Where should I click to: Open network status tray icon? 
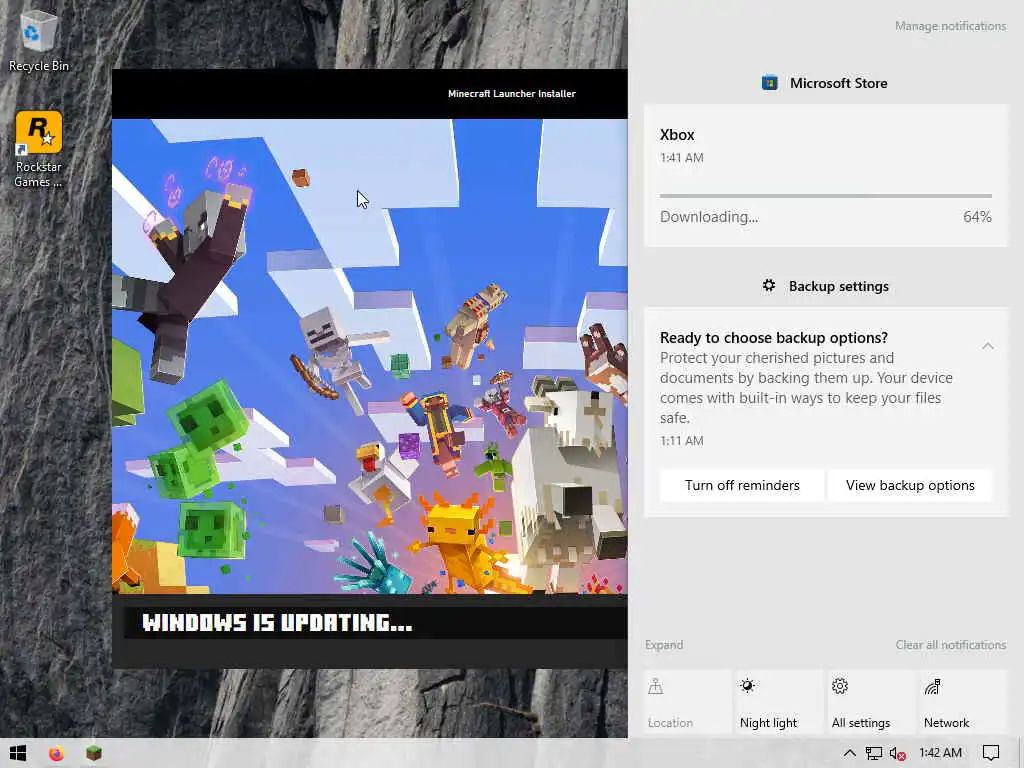[x=873, y=754]
